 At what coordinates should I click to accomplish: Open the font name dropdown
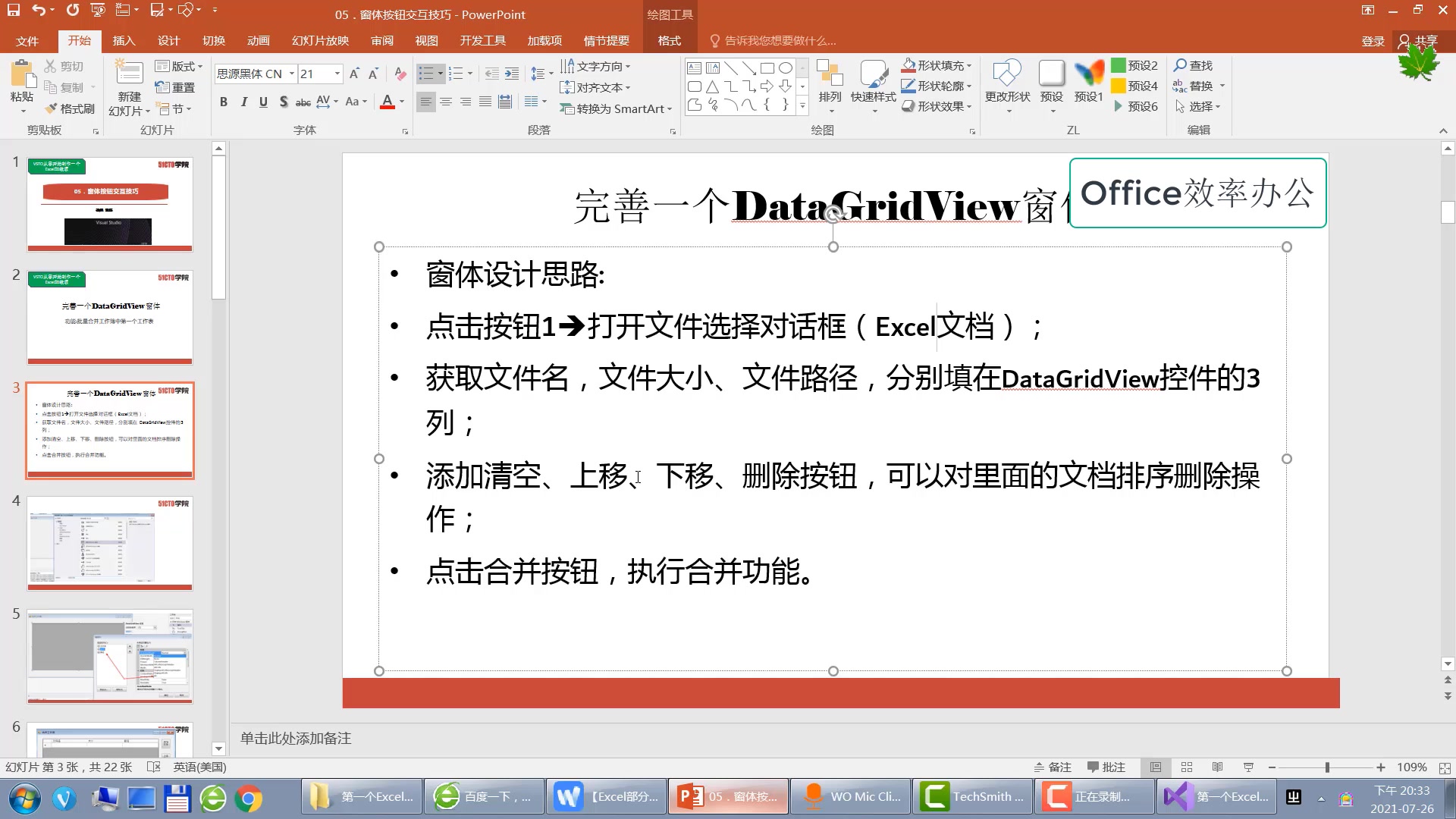(x=292, y=74)
